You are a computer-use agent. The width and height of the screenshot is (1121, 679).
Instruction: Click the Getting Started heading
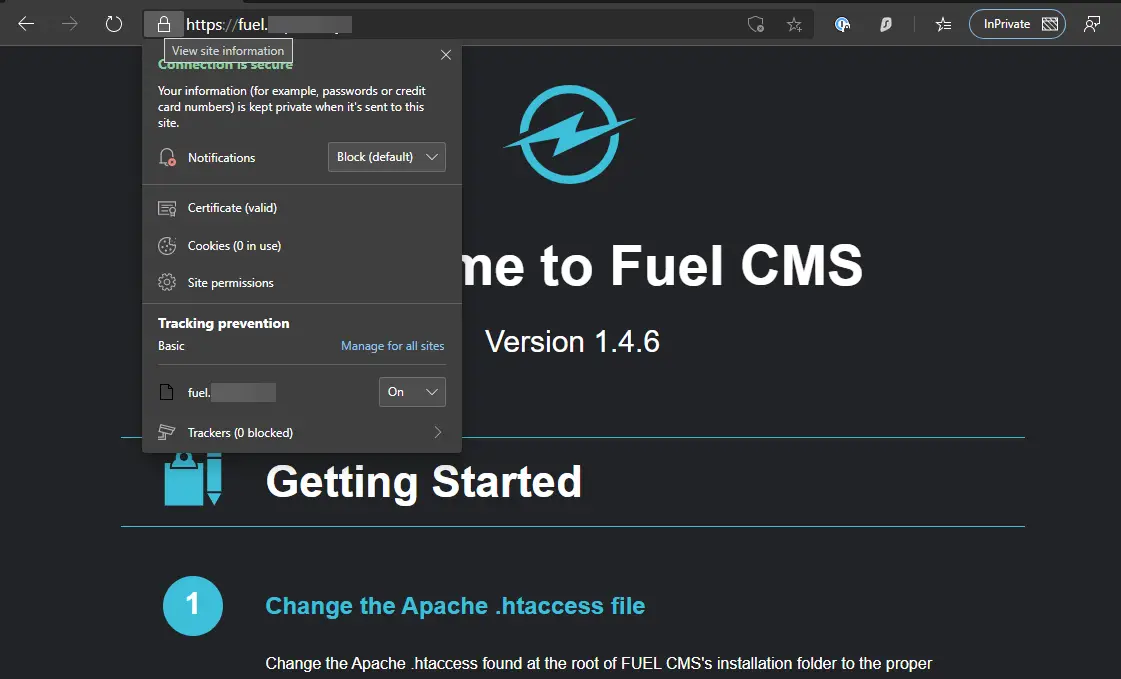pyautogui.click(x=424, y=482)
